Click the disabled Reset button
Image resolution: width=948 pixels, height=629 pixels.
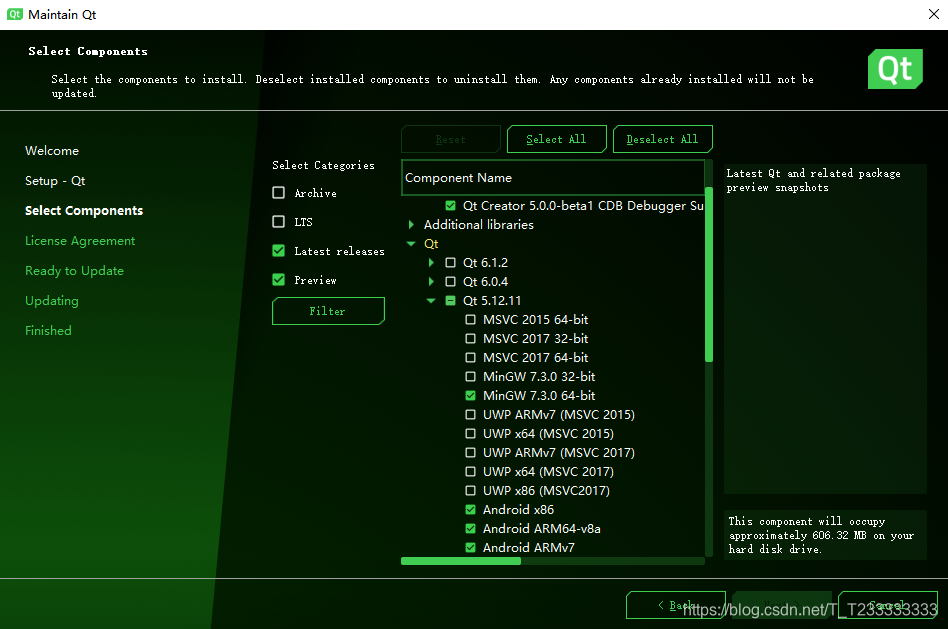tap(451, 139)
